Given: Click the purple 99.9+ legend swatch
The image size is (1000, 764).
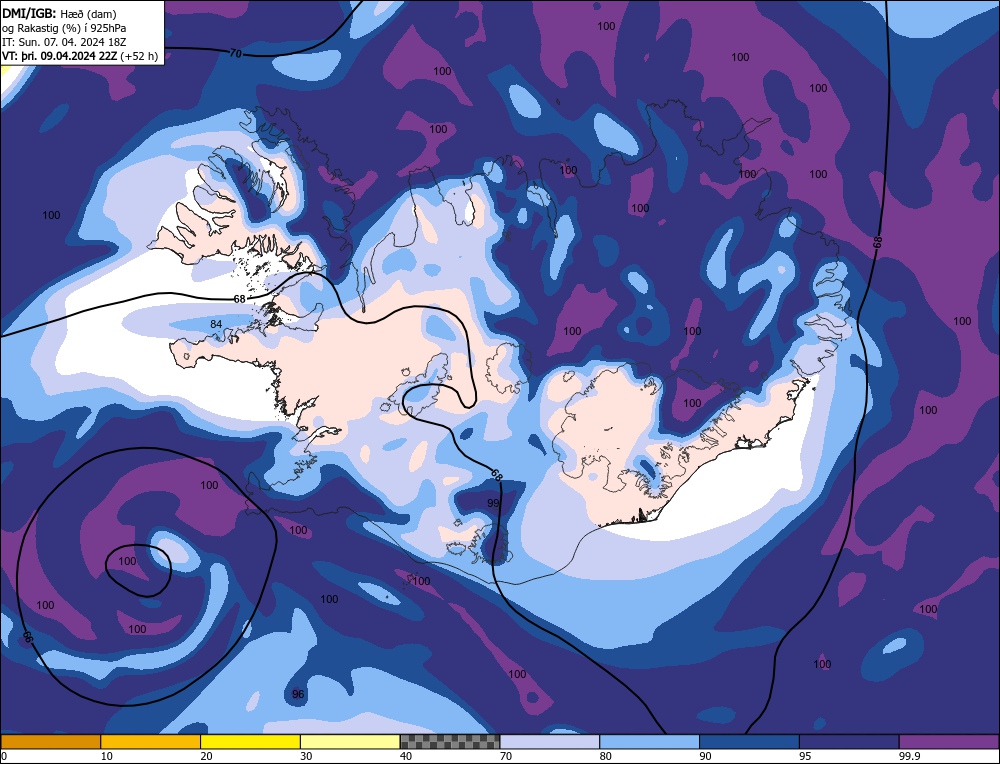Looking at the screenshot, I should [949, 742].
